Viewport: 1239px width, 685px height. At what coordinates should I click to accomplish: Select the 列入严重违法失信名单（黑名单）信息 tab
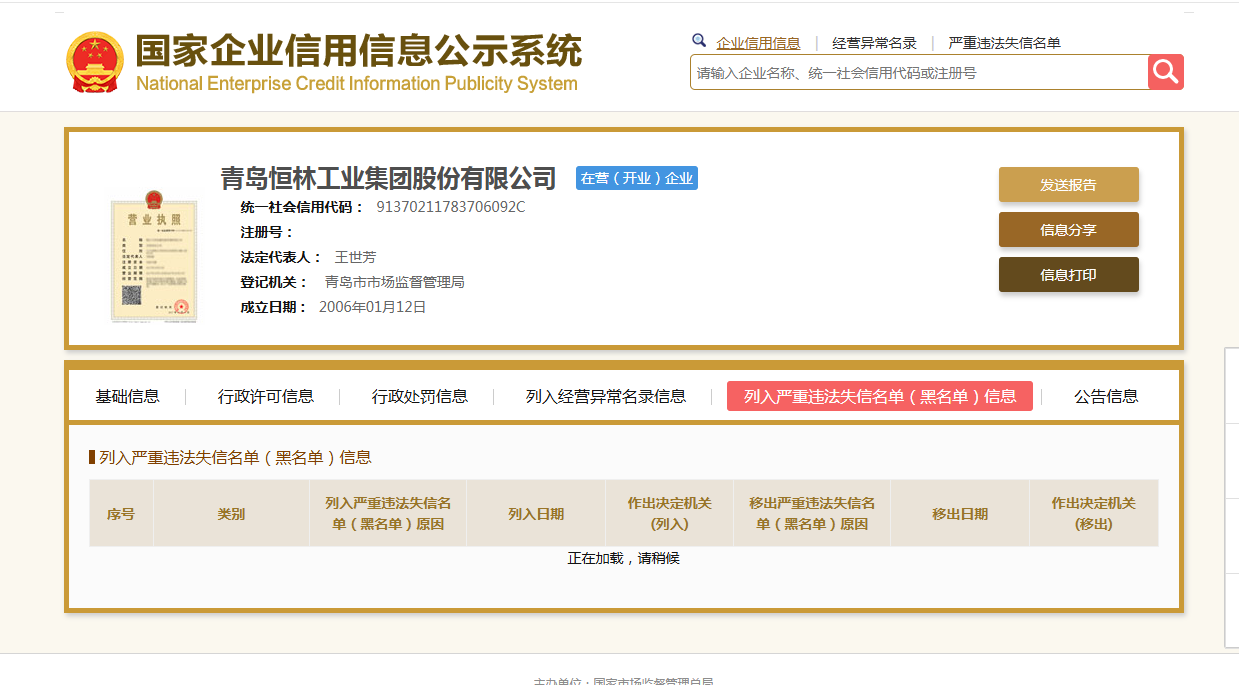tap(880, 396)
